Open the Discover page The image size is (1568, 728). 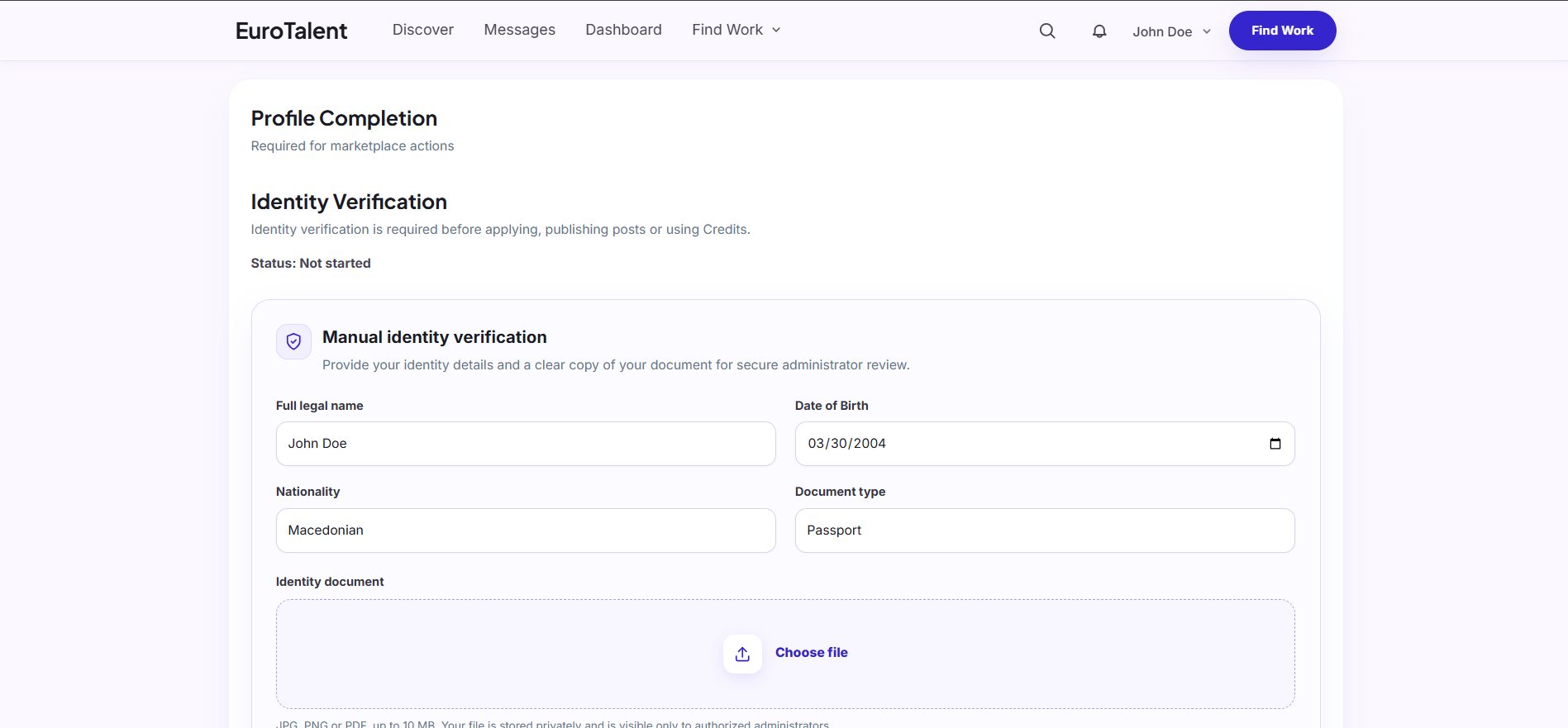(423, 30)
